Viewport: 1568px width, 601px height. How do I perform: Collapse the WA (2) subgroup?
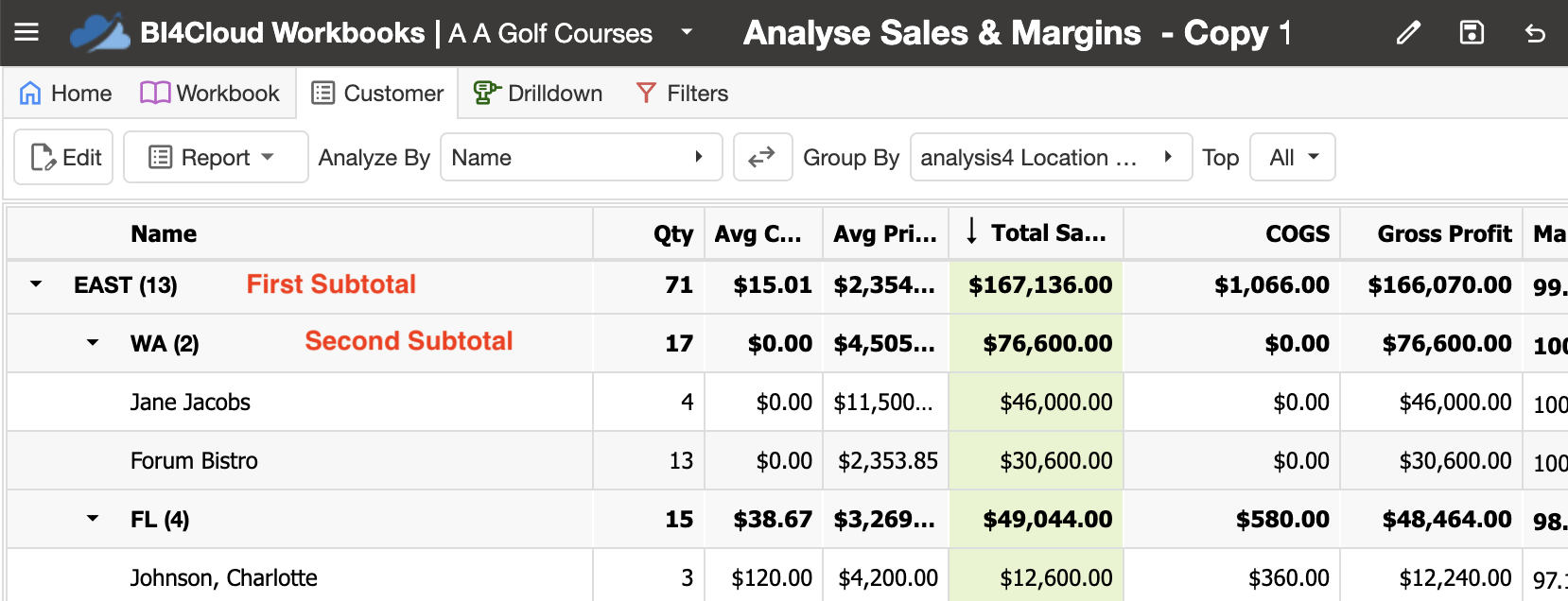(93, 343)
